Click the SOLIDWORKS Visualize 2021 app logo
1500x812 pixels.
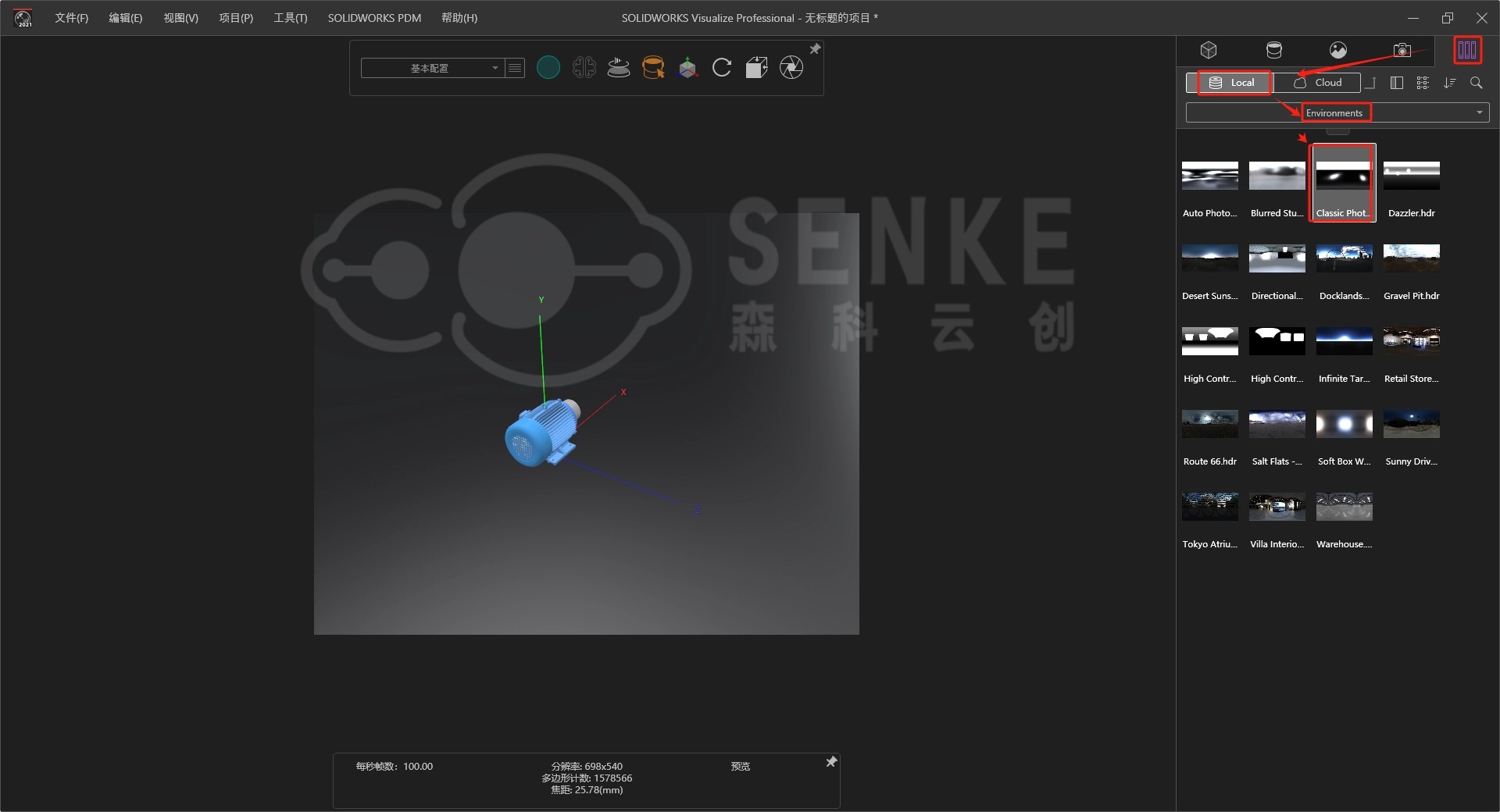(x=23, y=18)
